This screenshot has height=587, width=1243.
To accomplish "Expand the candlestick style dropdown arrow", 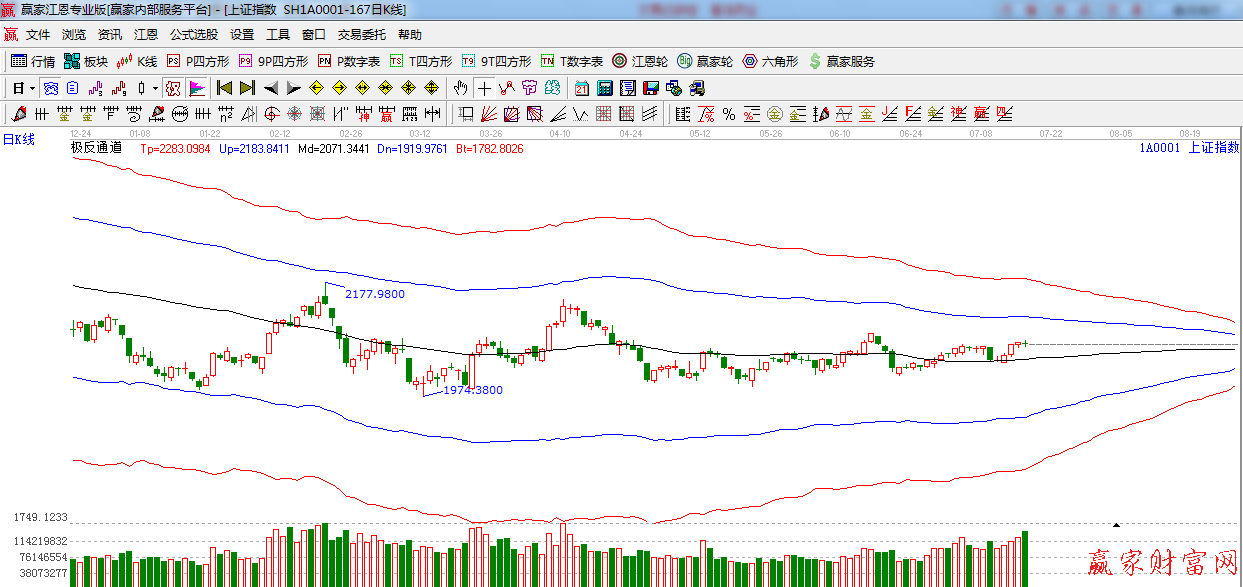I will pos(155,88).
